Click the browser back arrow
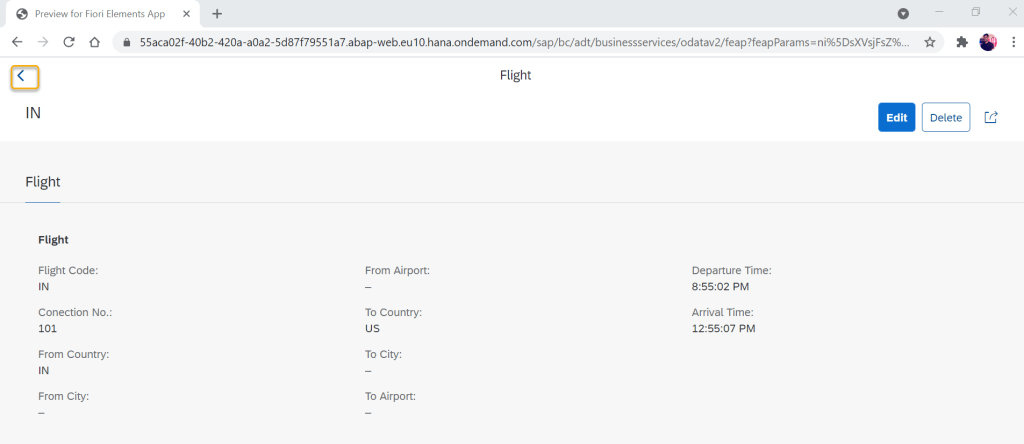 point(17,42)
